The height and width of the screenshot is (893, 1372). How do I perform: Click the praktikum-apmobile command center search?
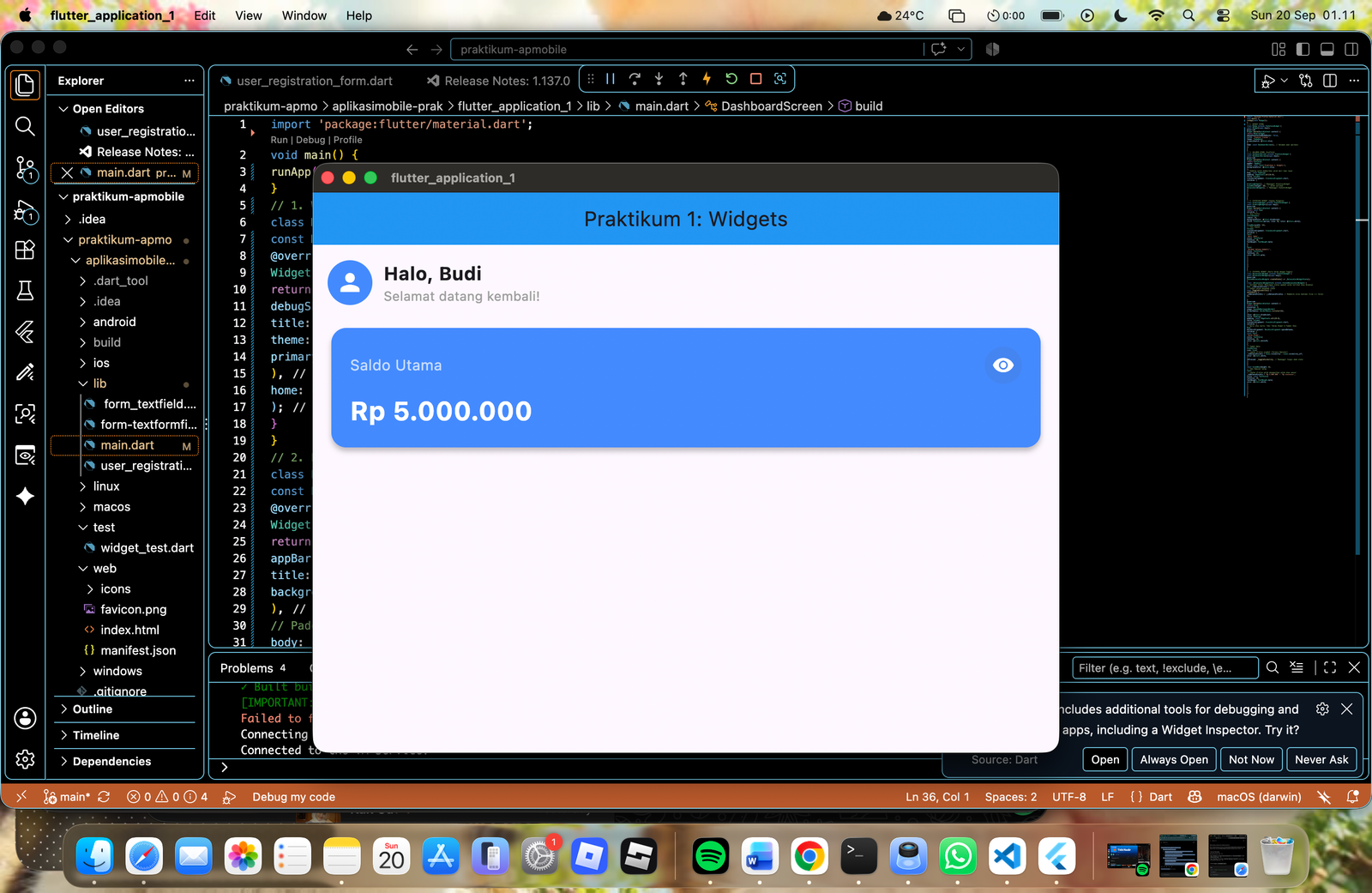[x=687, y=50]
